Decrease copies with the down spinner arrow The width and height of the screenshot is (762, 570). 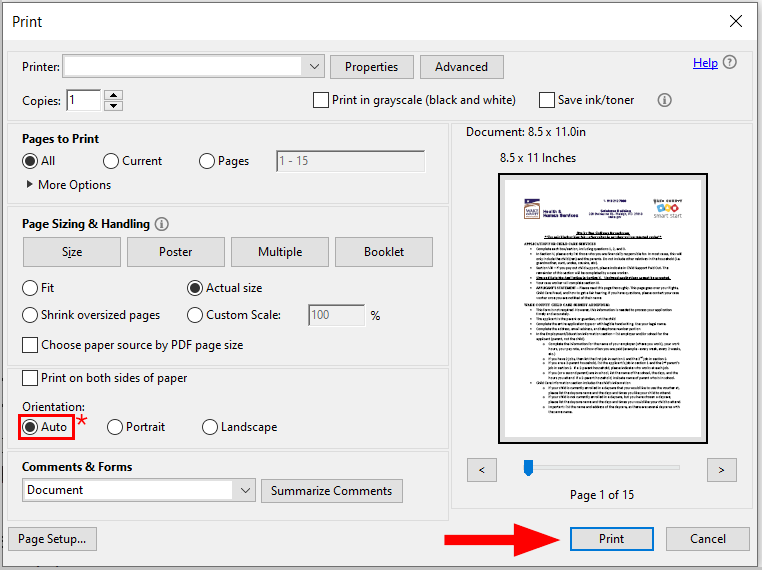(x=113, y=105)
